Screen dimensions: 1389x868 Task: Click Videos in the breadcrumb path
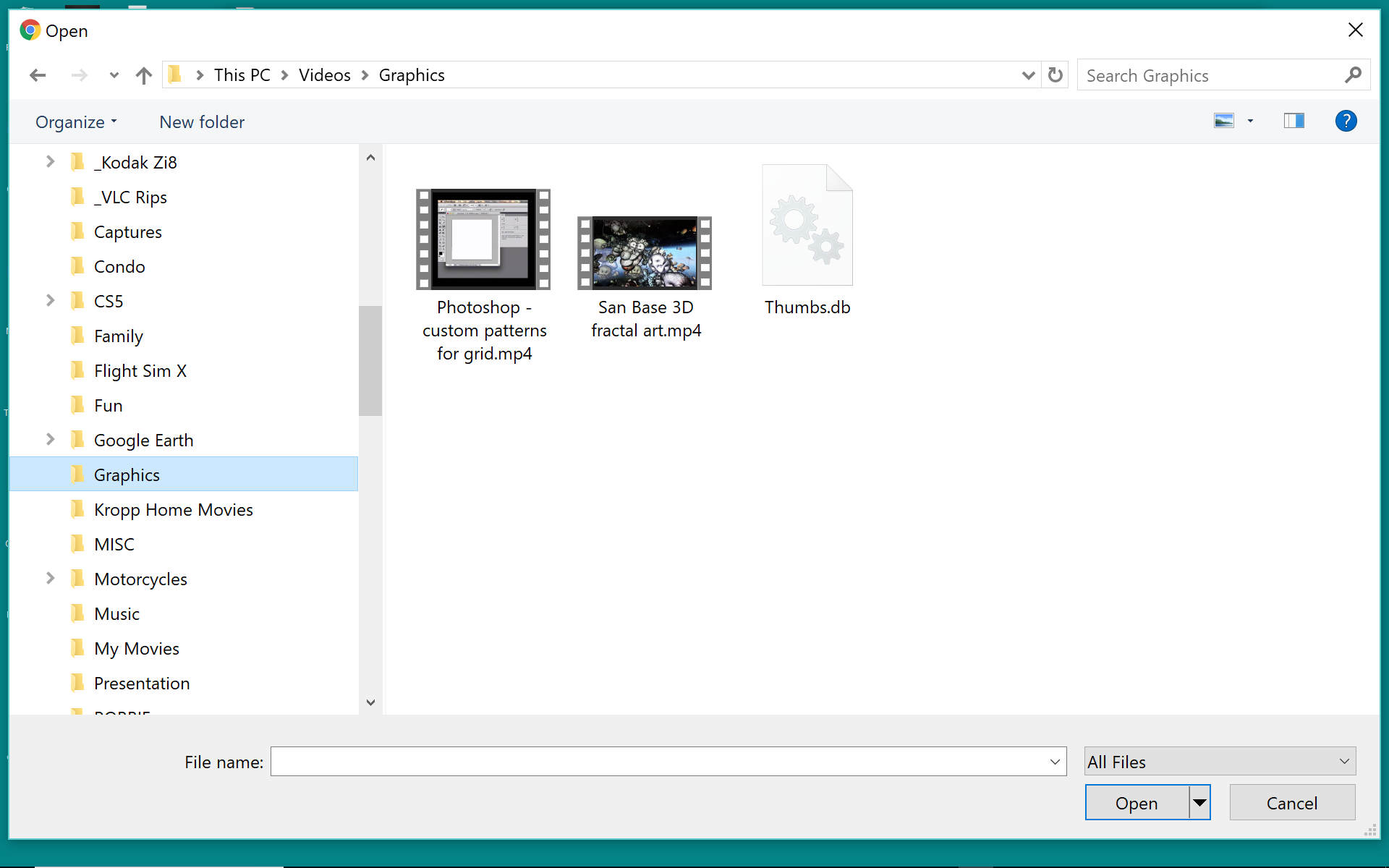324,75
